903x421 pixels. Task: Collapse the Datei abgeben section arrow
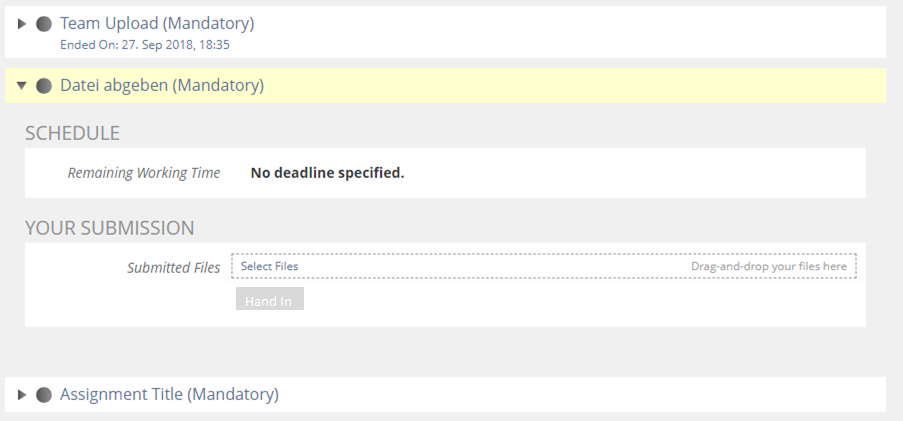click(x=22, y=86)
